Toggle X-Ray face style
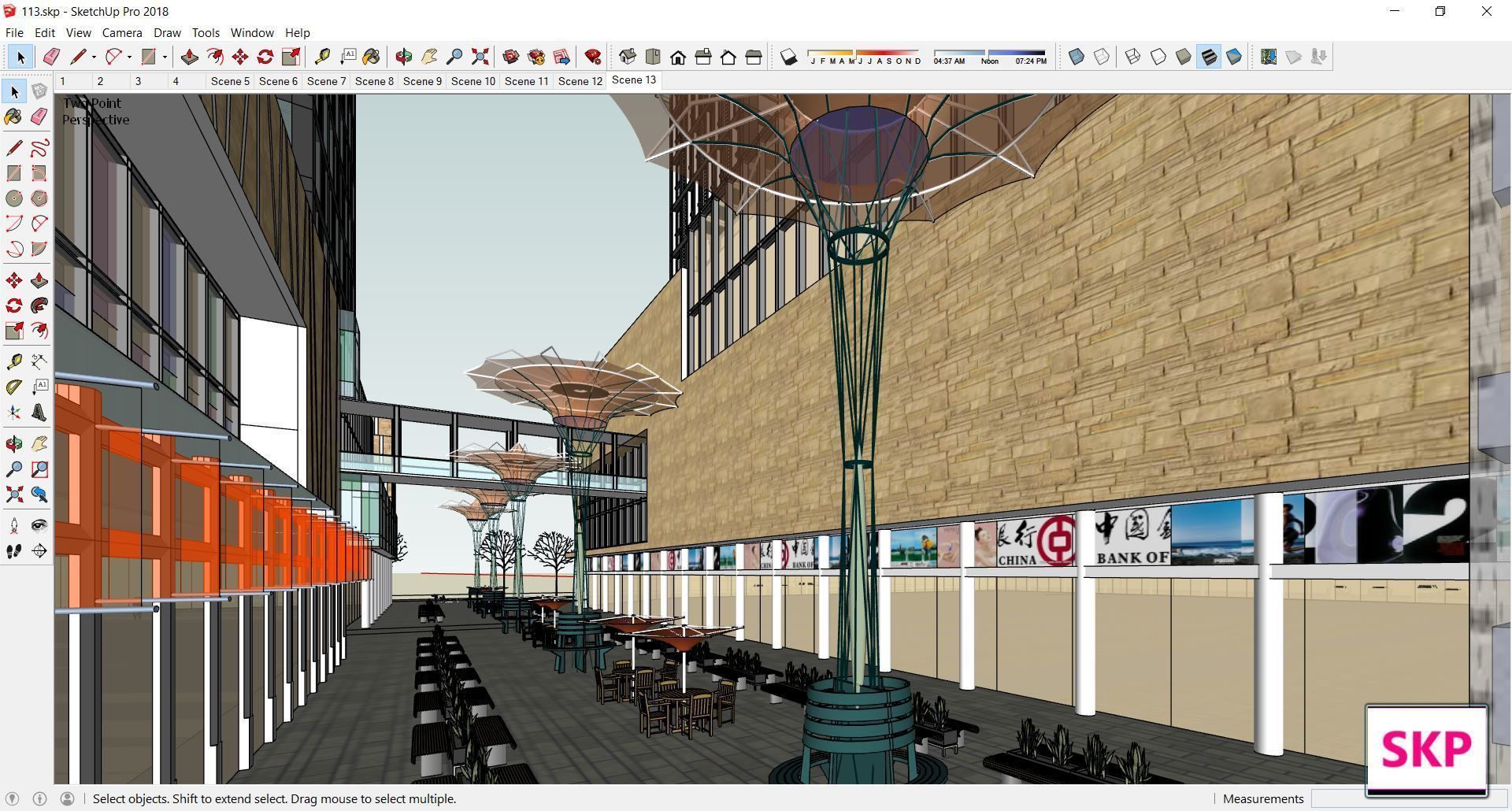Viewport: 1512px width, 811px height. click(x=1077, y=57)
